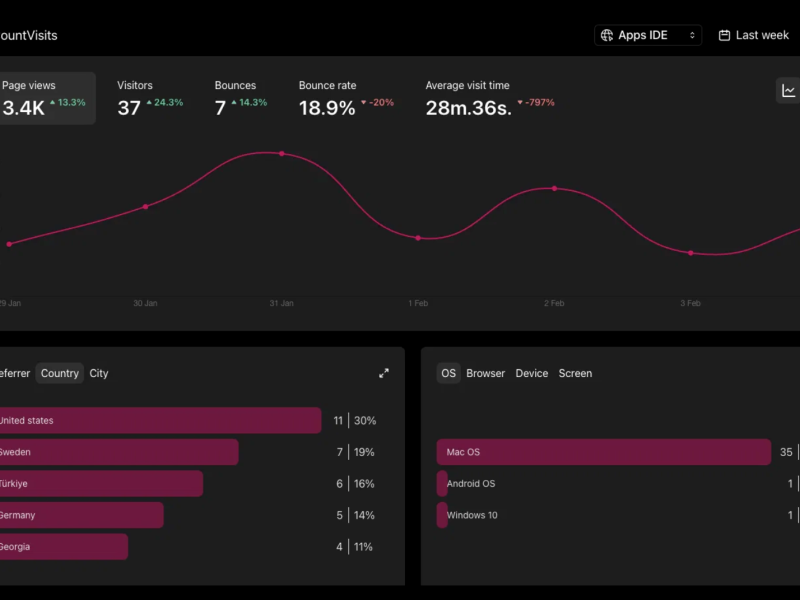Select the Average visit time metric
The height and width of the screenshot is (600, 800).
490,98
